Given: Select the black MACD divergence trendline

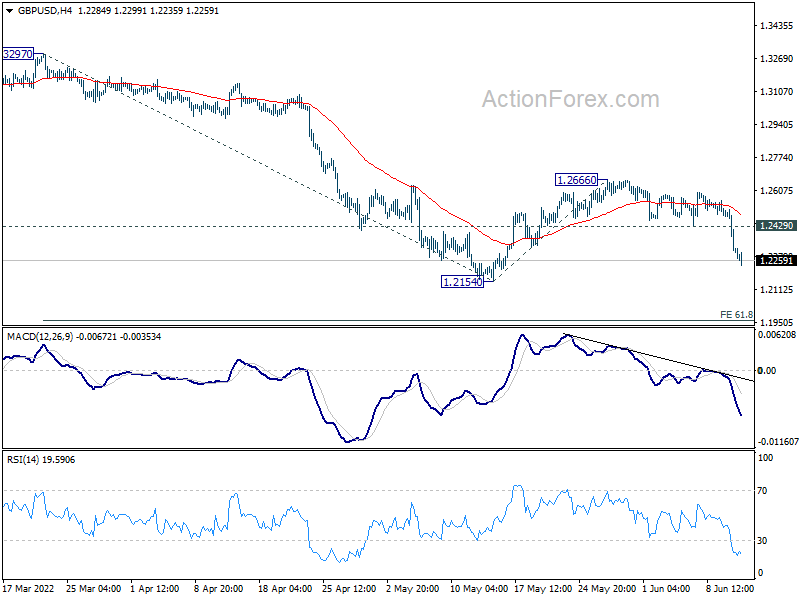Looking at the screenshot, I should (x=658, y=358).
